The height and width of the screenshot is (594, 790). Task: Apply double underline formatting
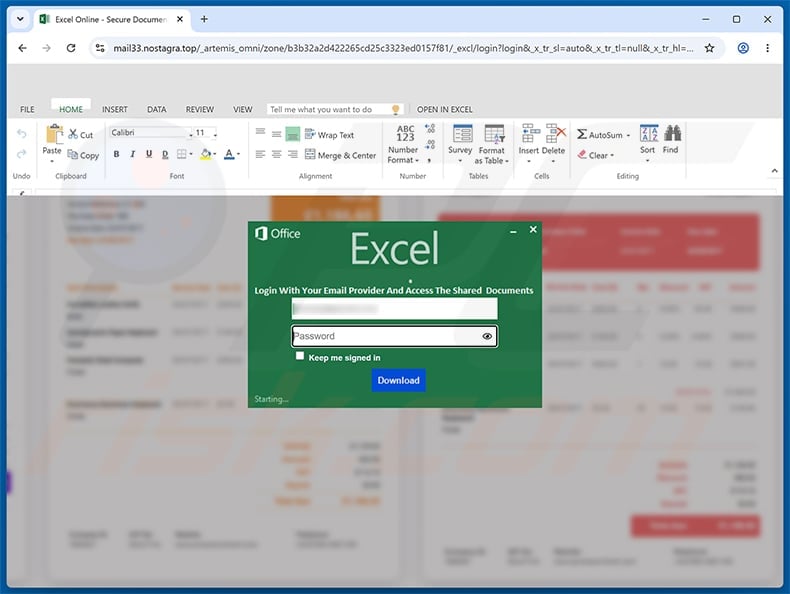(x=165, y=154)
